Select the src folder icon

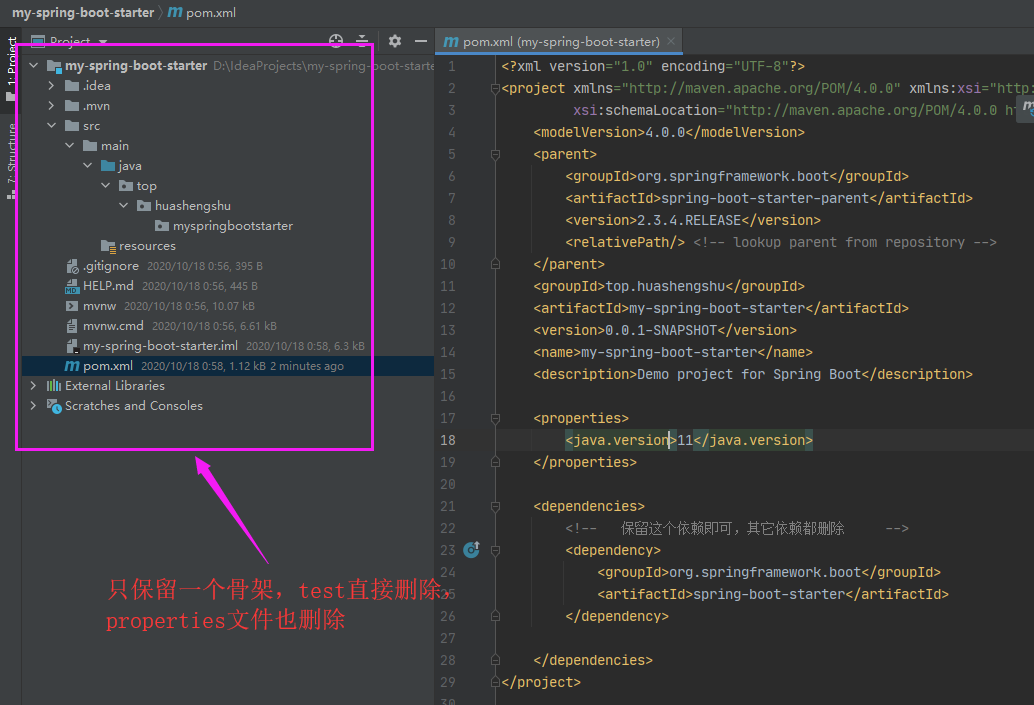click(x=72, y=125)
